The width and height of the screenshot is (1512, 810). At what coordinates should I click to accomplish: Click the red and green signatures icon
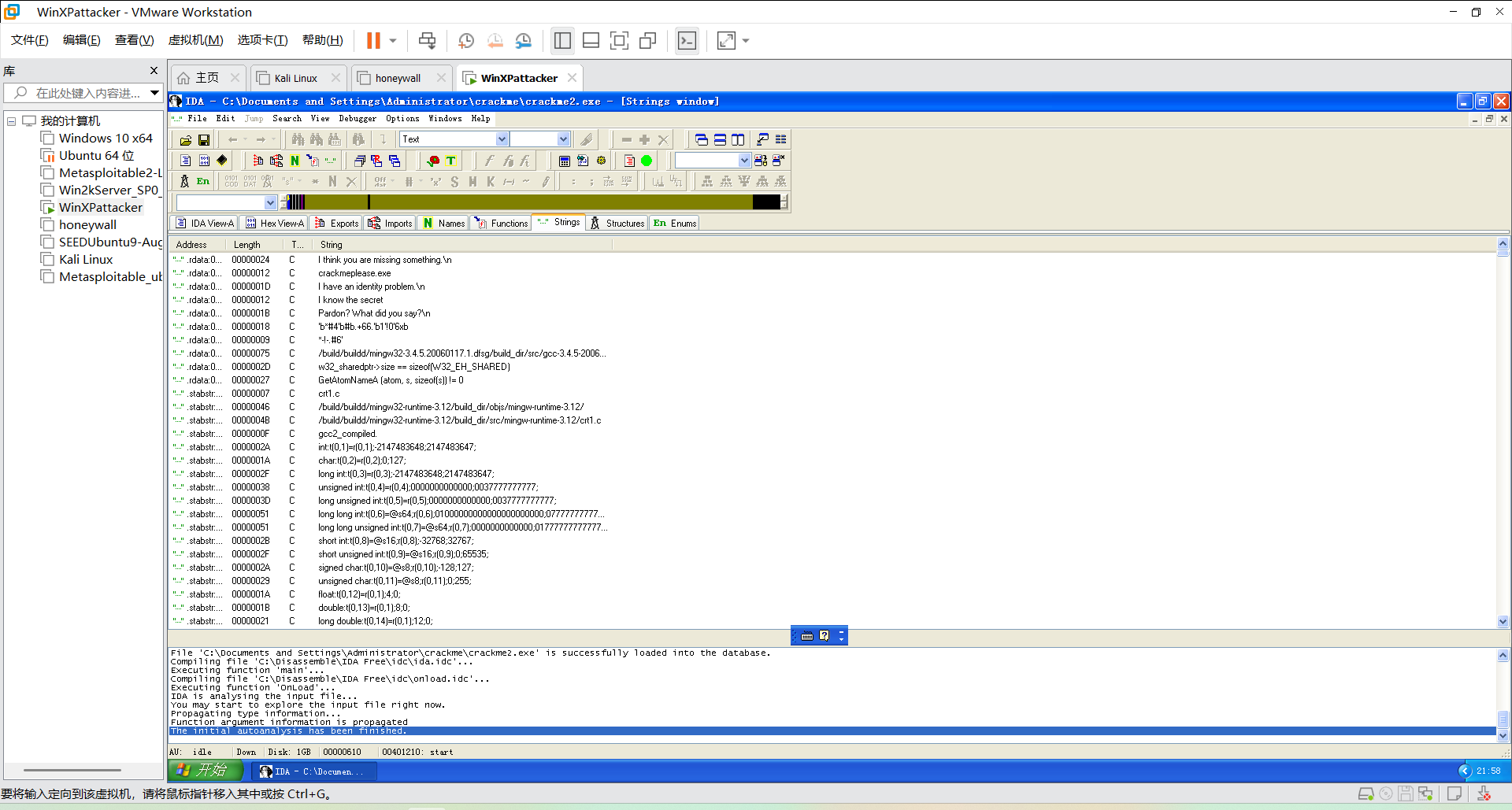click(433, 161)
